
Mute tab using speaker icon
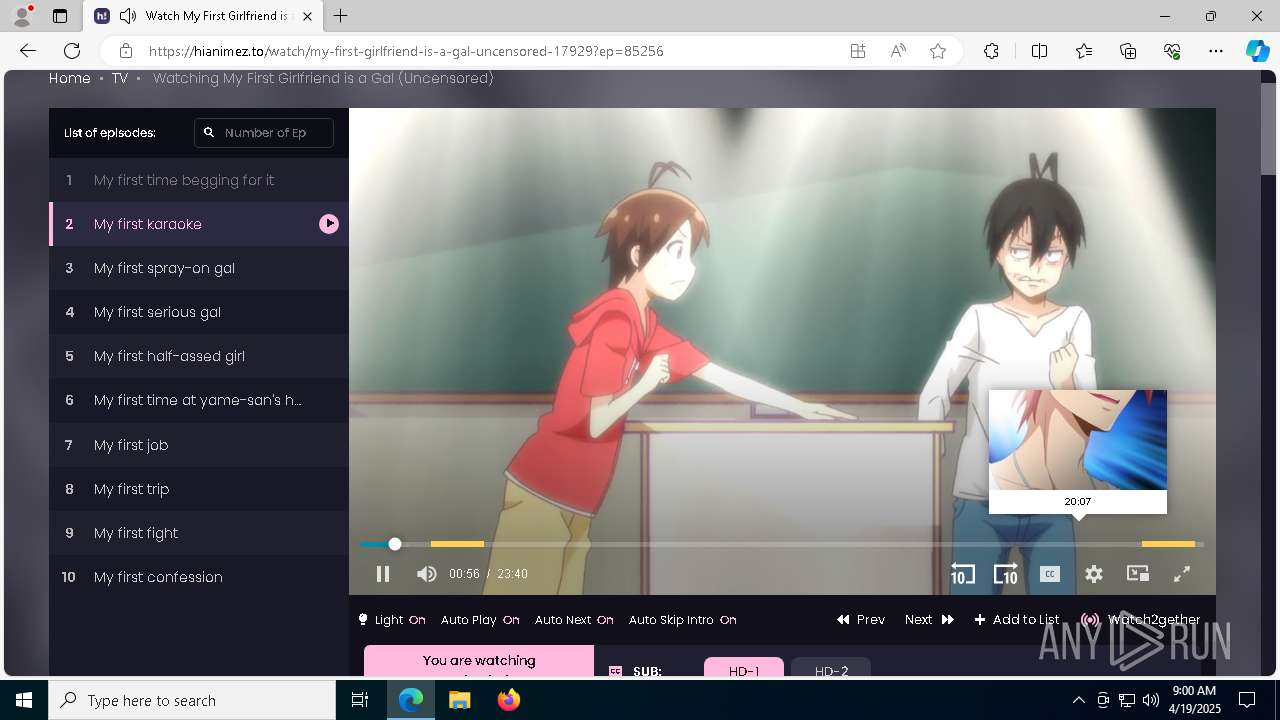click(127, 16)
